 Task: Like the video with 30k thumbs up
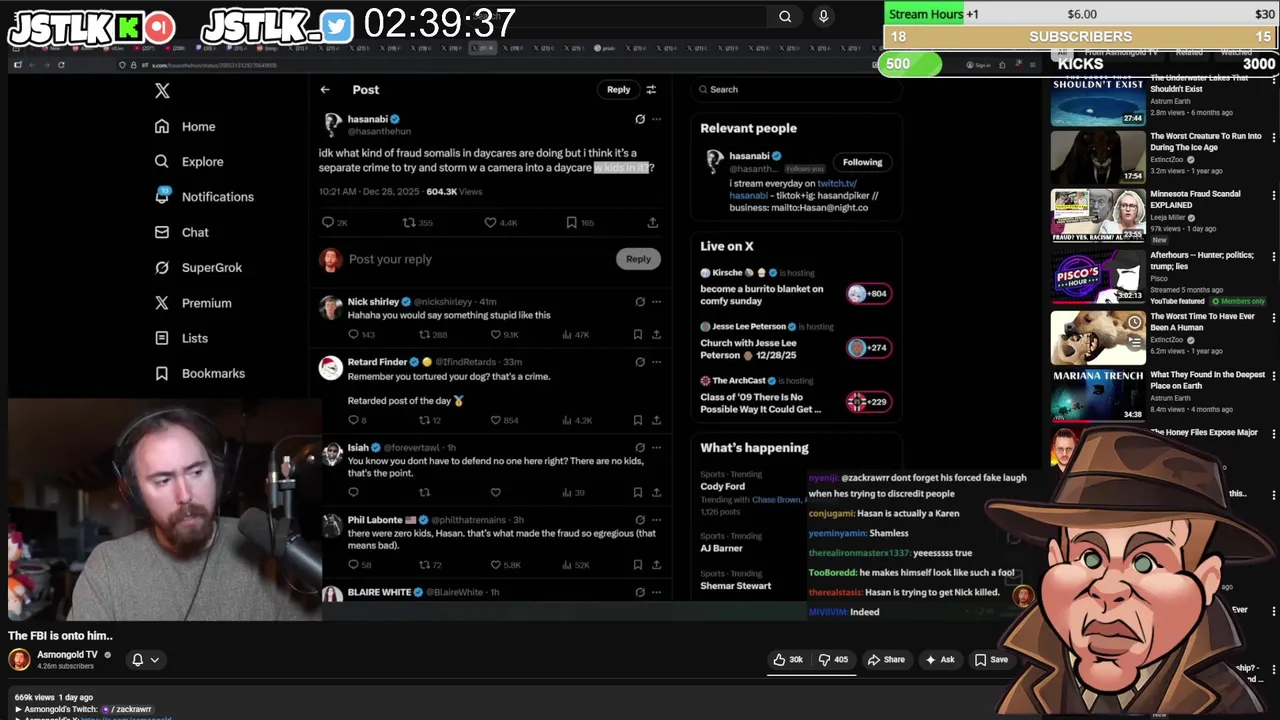(788, 660)
